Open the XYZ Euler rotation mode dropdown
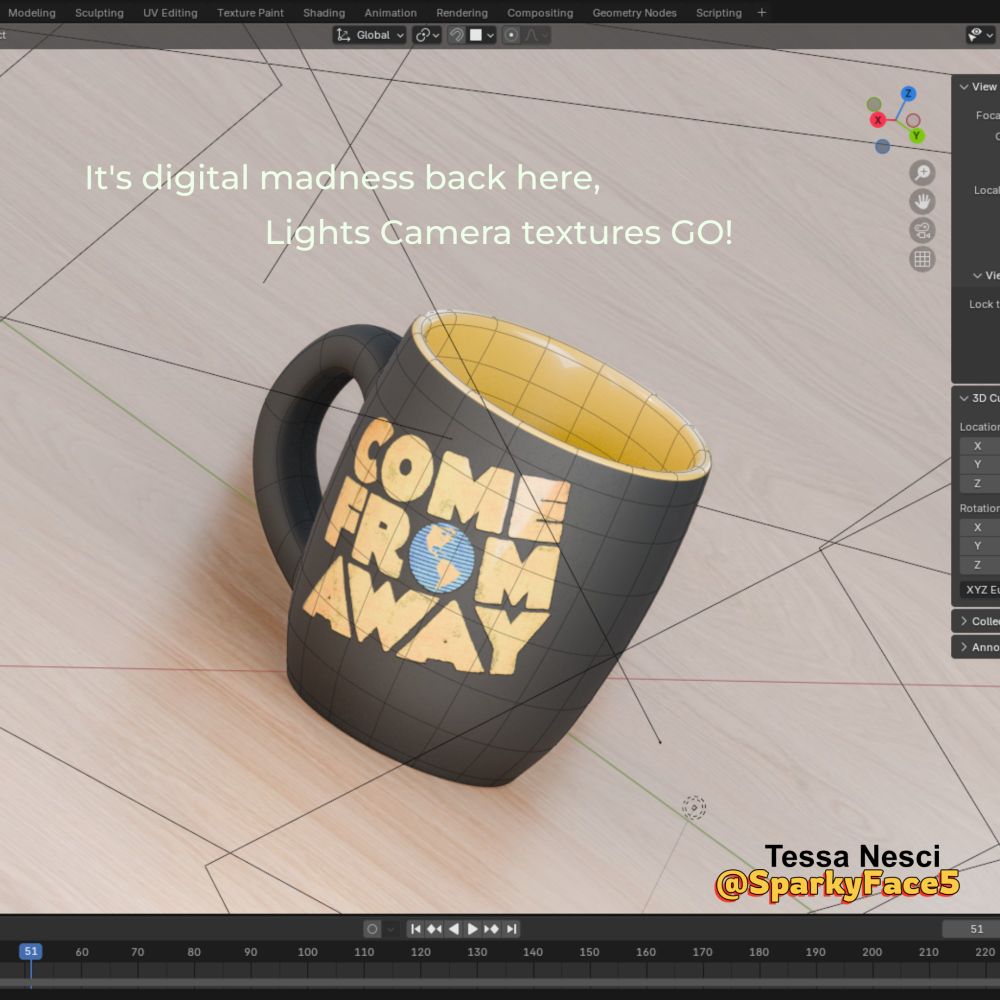The height and width of the screenshot is (1000, 1000). (980, 590)
